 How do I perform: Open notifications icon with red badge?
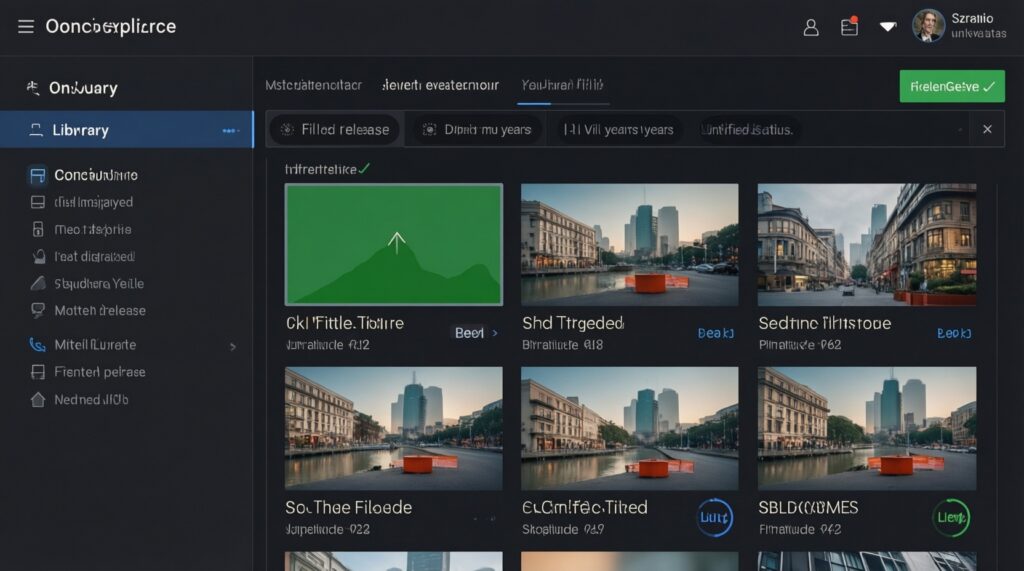pos(849,27)
